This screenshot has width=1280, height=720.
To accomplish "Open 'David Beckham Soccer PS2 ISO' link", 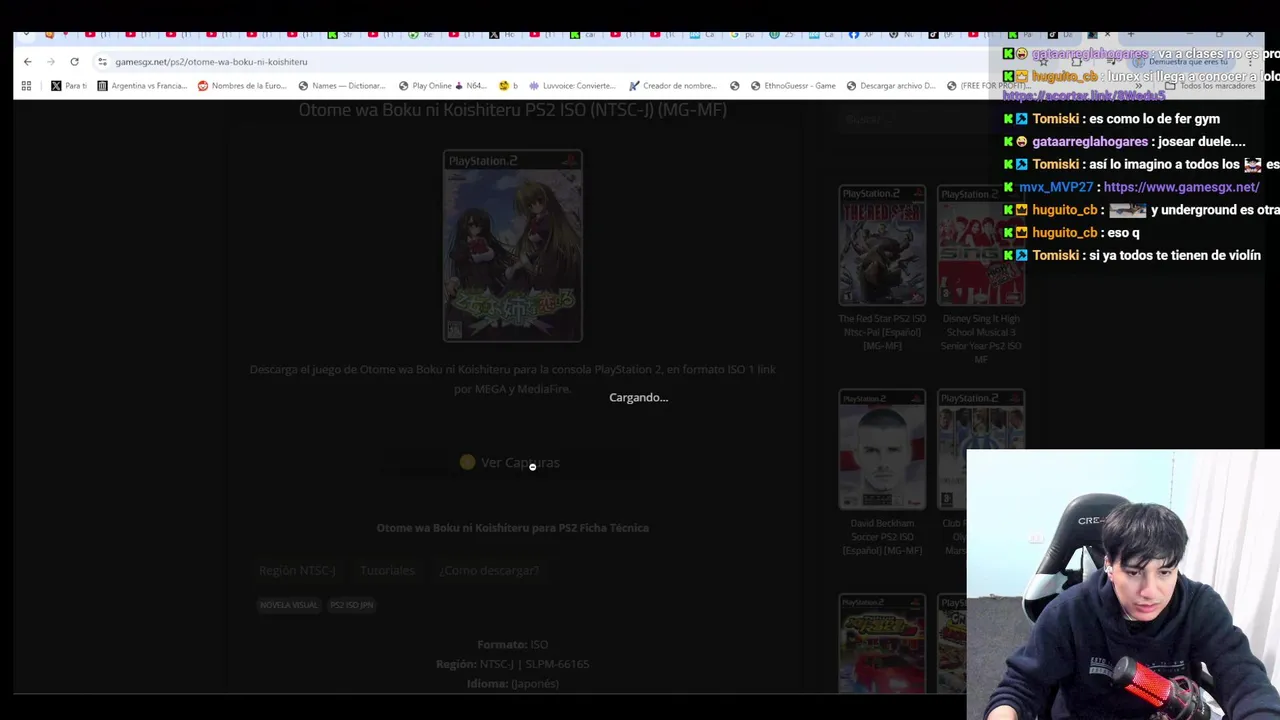I will [x=882, y=537].
